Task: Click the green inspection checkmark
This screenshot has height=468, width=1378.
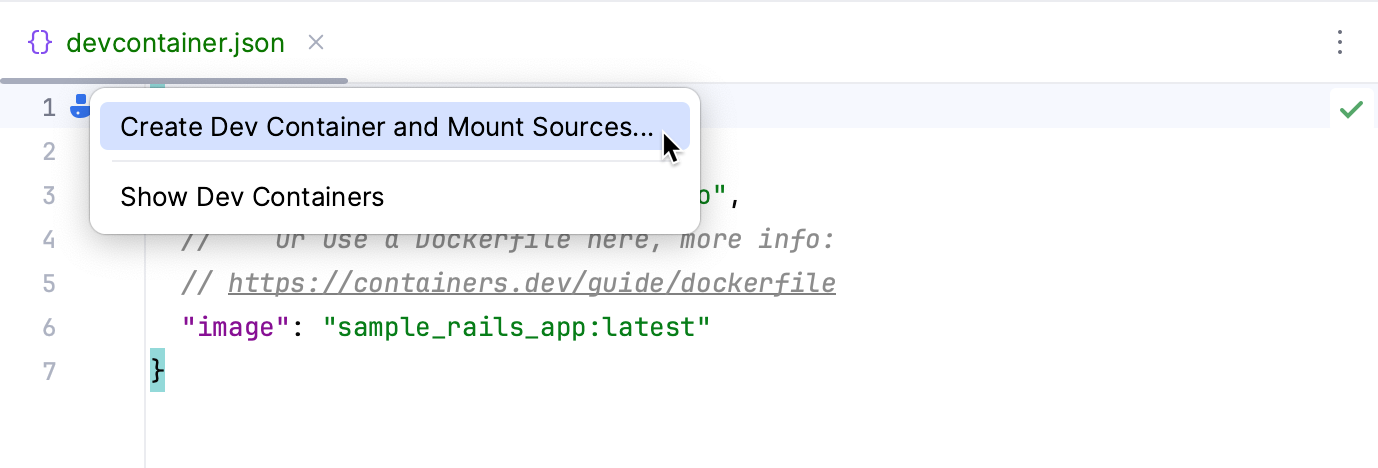Action: (x=1351, y=109)
